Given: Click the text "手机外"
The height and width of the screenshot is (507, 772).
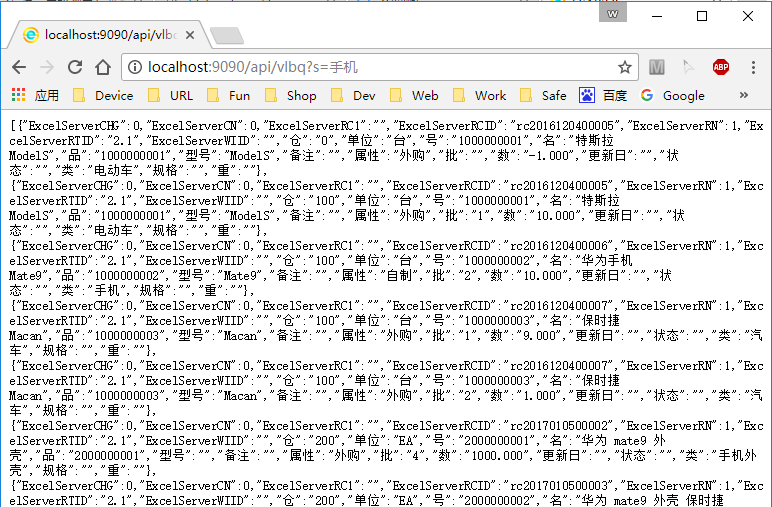Looking at the screenshot, I should coord(737,456).
